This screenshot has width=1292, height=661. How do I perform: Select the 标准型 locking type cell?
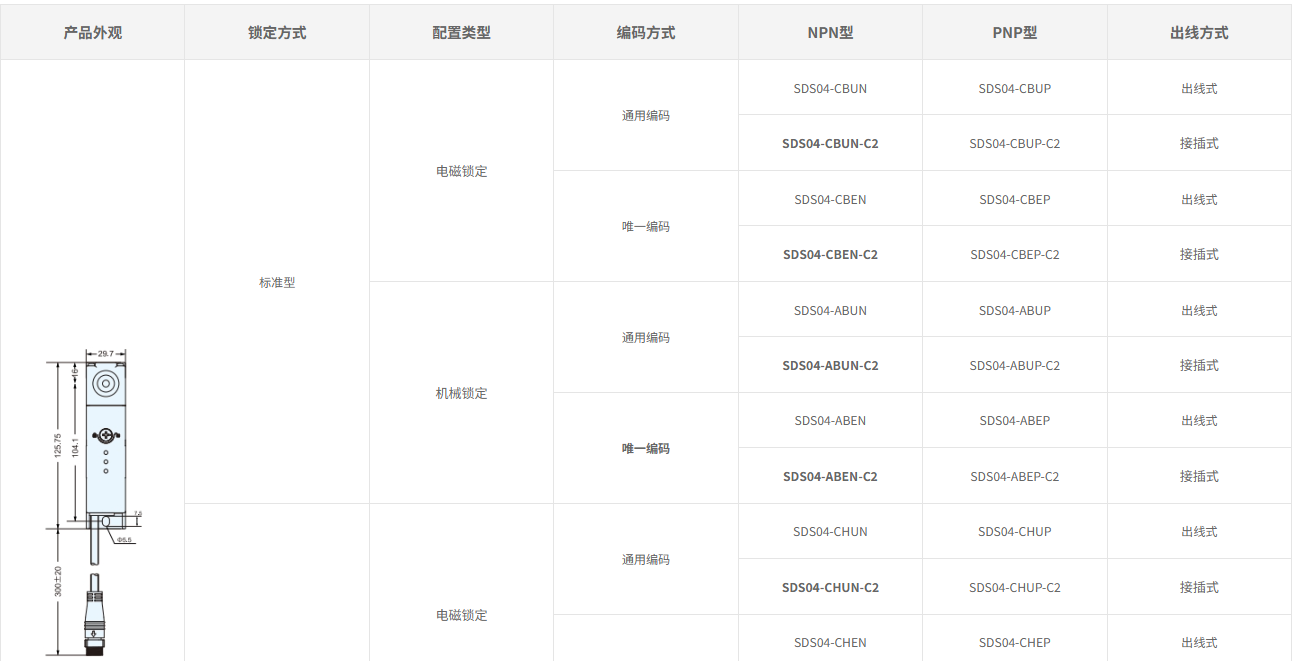pos(277,283)
